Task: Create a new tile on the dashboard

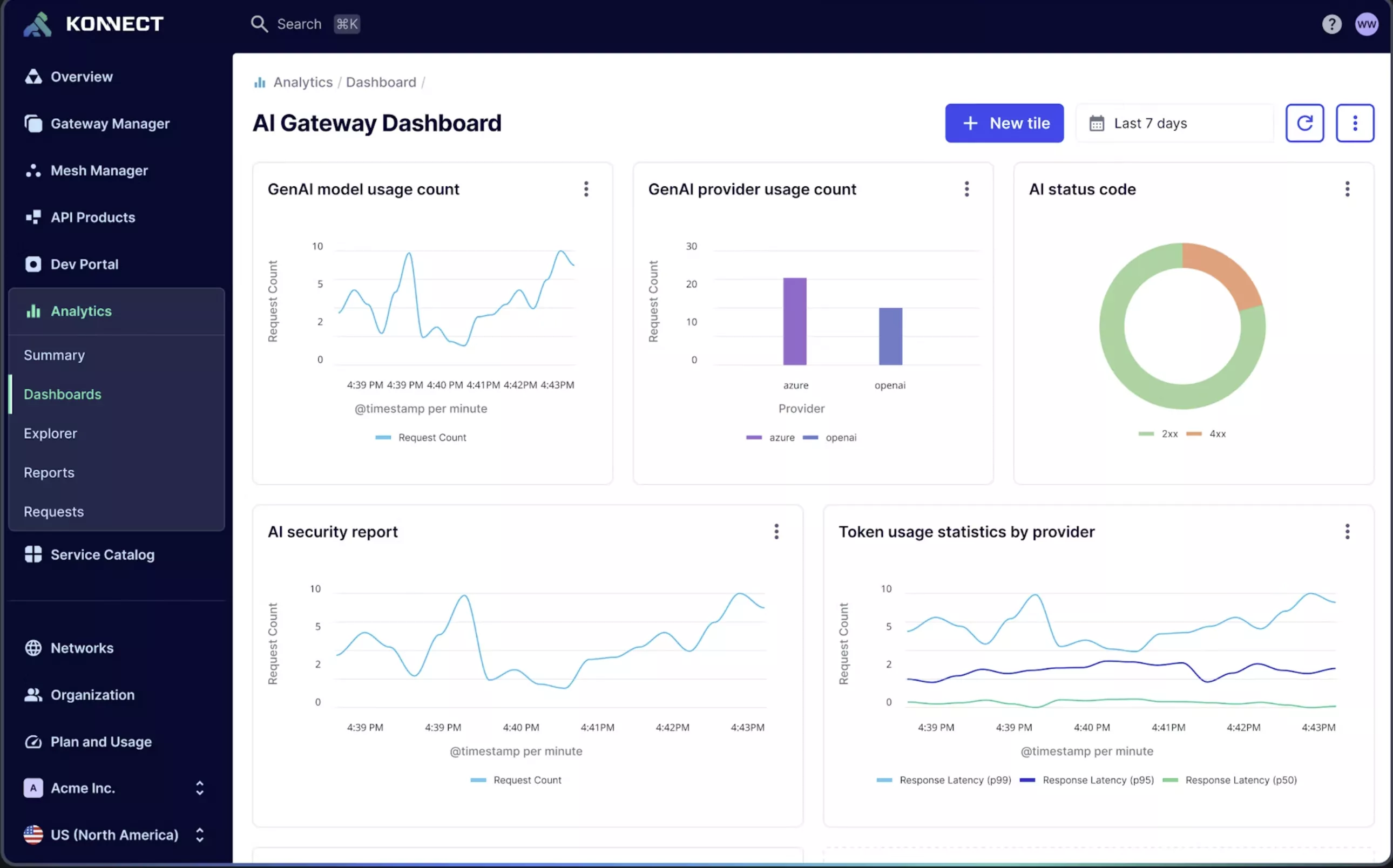Action: 1004,123
